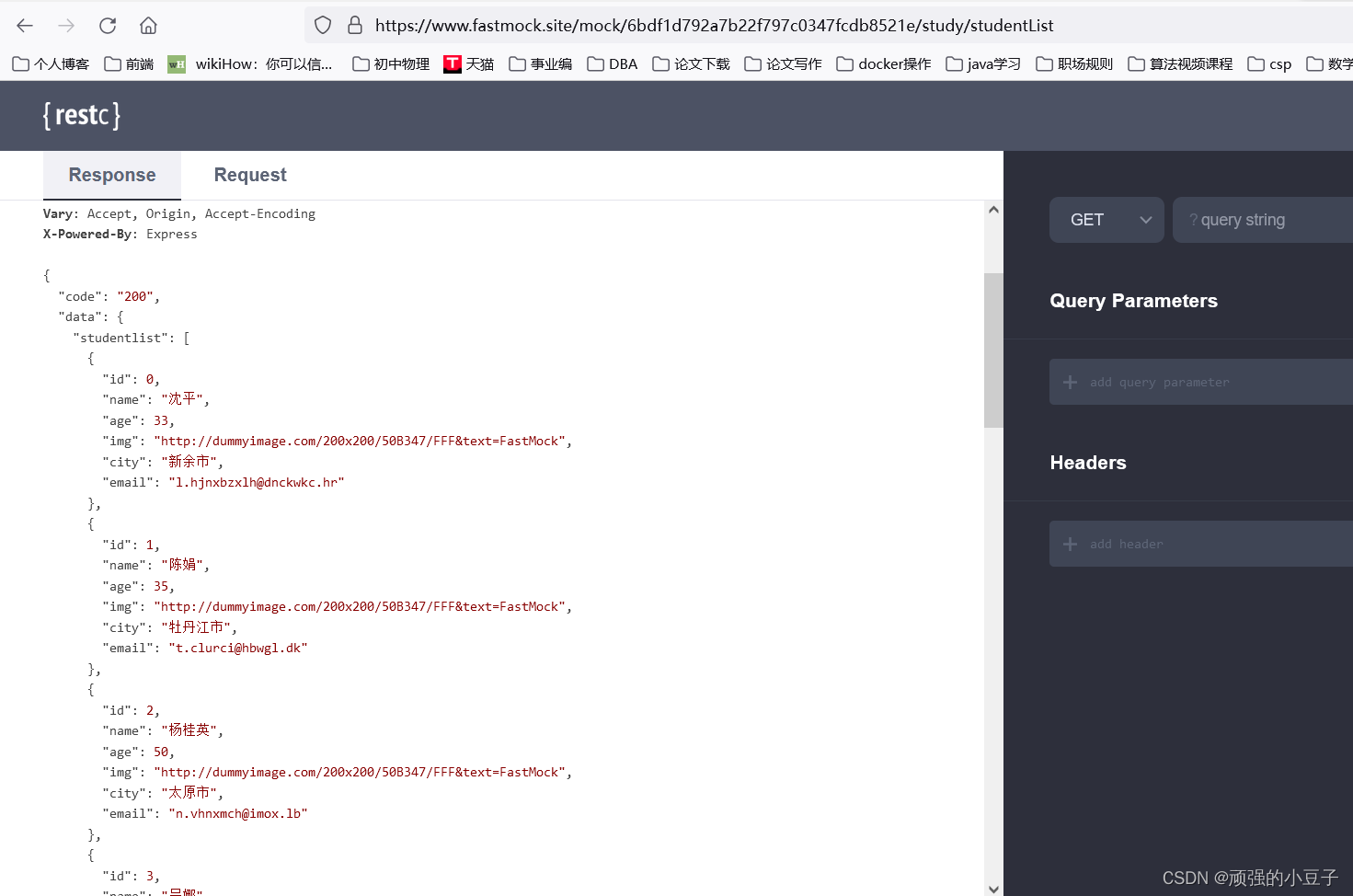Click the forward navigation arrow
Screen dimensions: 1353x896
[65, 25]
